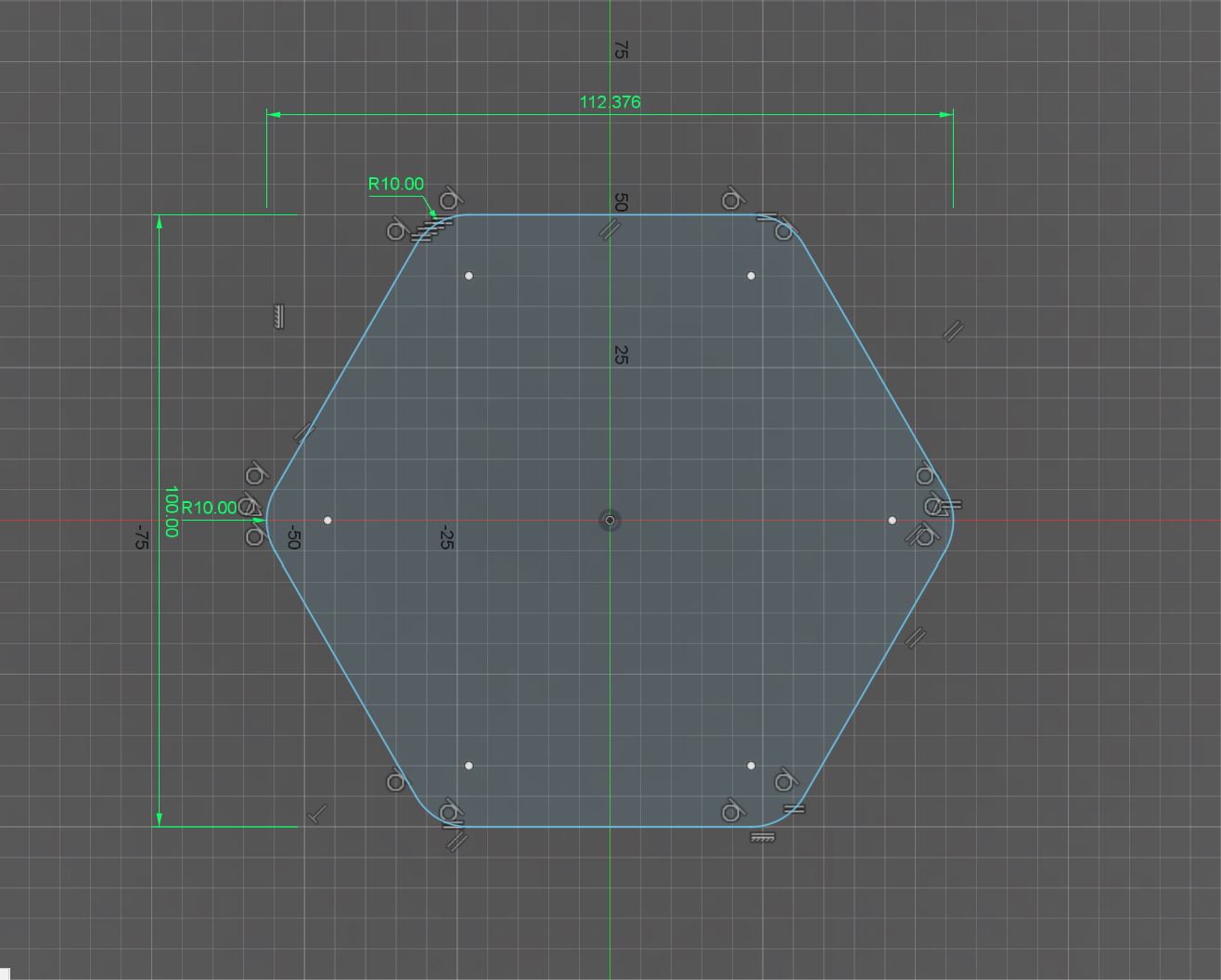The width and height of the screenshot is (1221, 980).
Task: Select the top-left fillet center point
Action: click(x=469, y=276)
